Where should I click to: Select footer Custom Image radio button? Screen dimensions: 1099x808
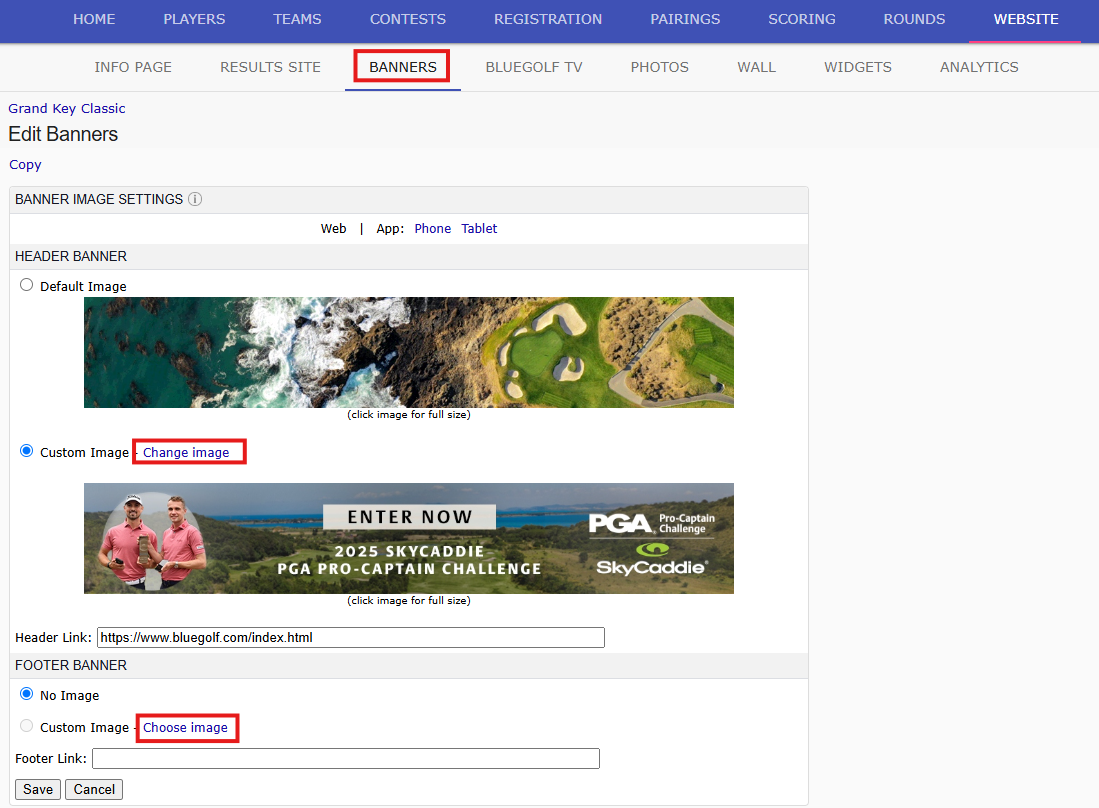click(x=27, y=726)
